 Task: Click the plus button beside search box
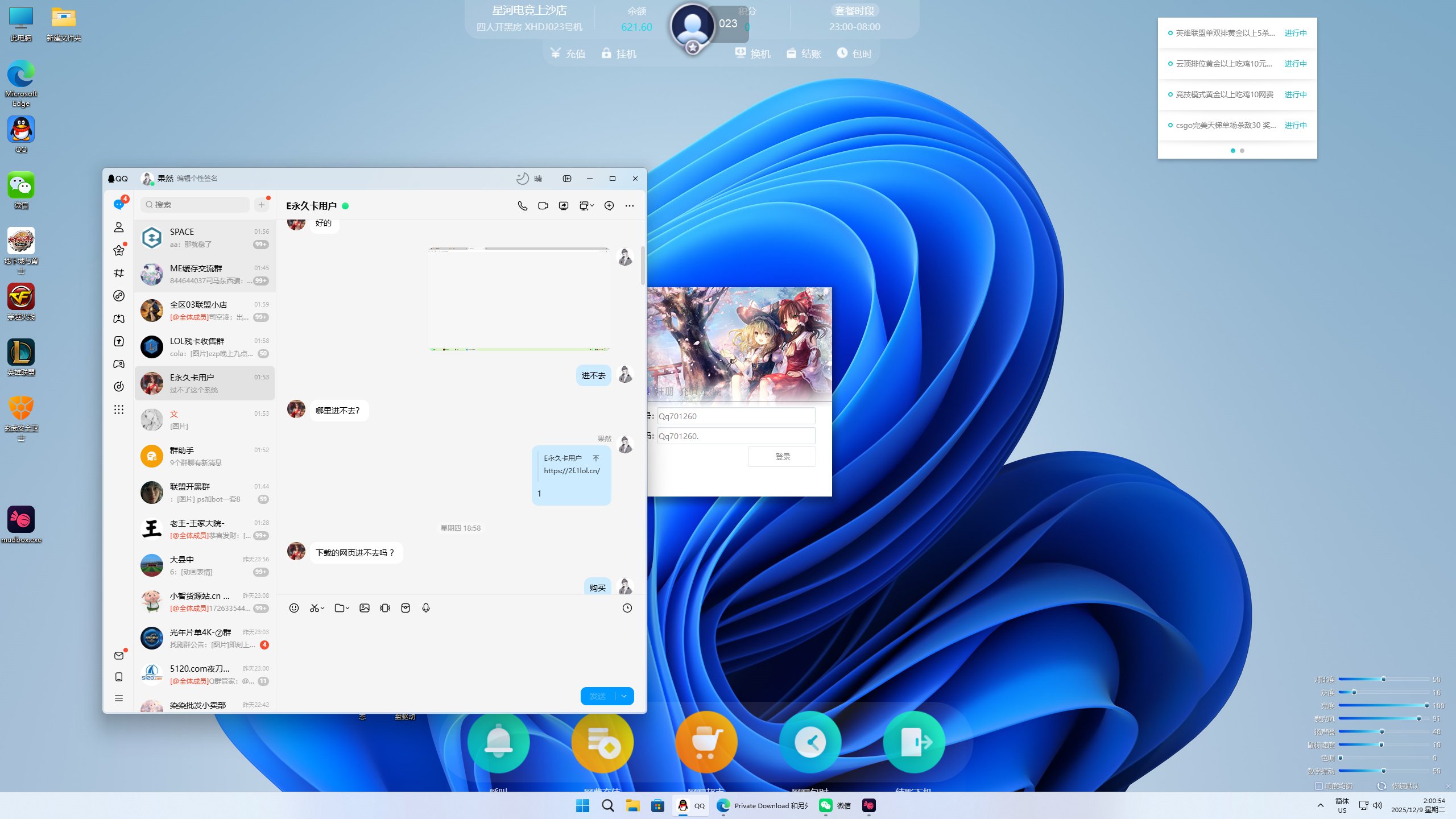coord(262,205)
